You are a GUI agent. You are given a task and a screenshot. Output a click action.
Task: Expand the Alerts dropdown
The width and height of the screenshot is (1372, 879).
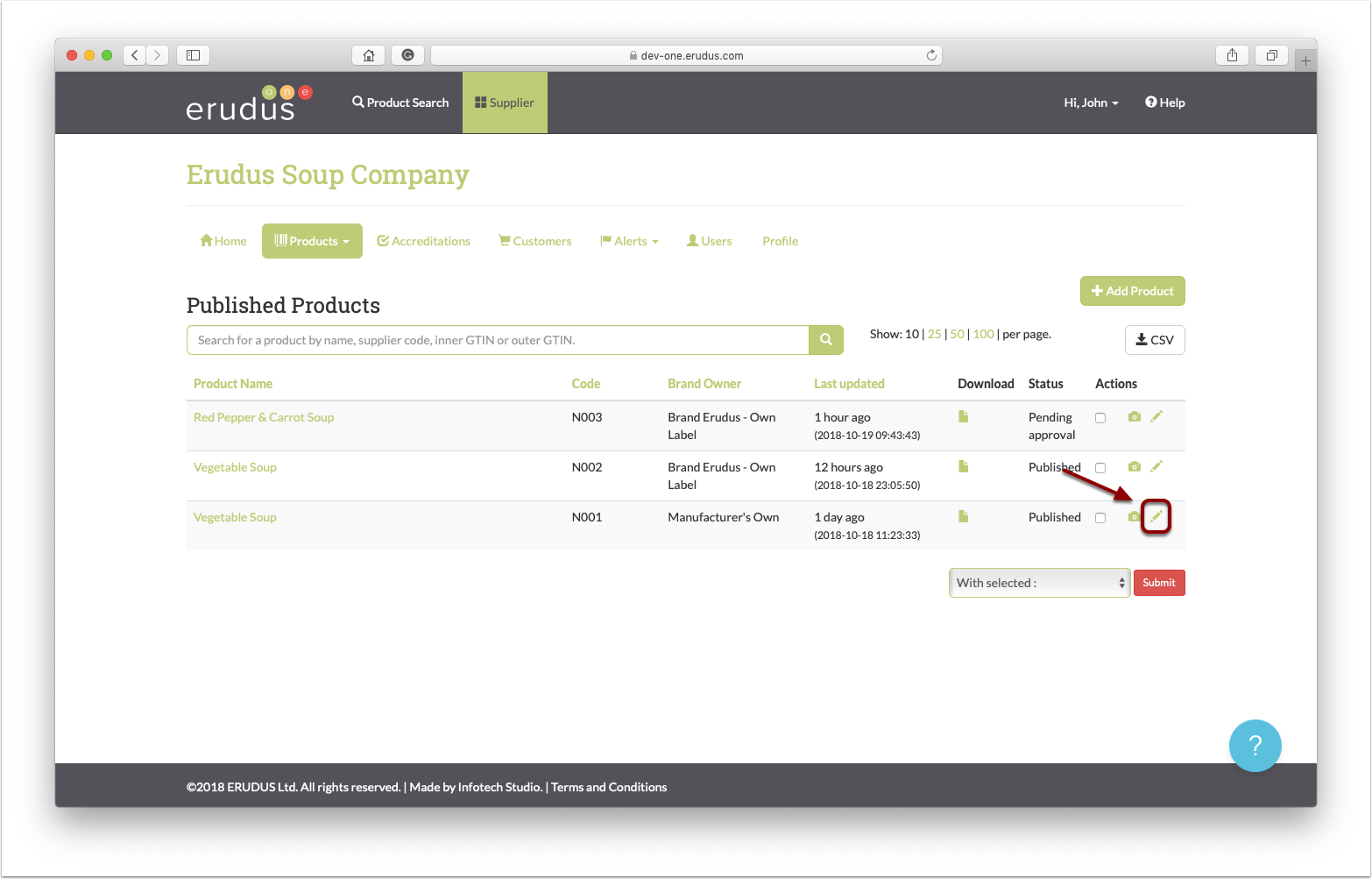pos(629,241)
